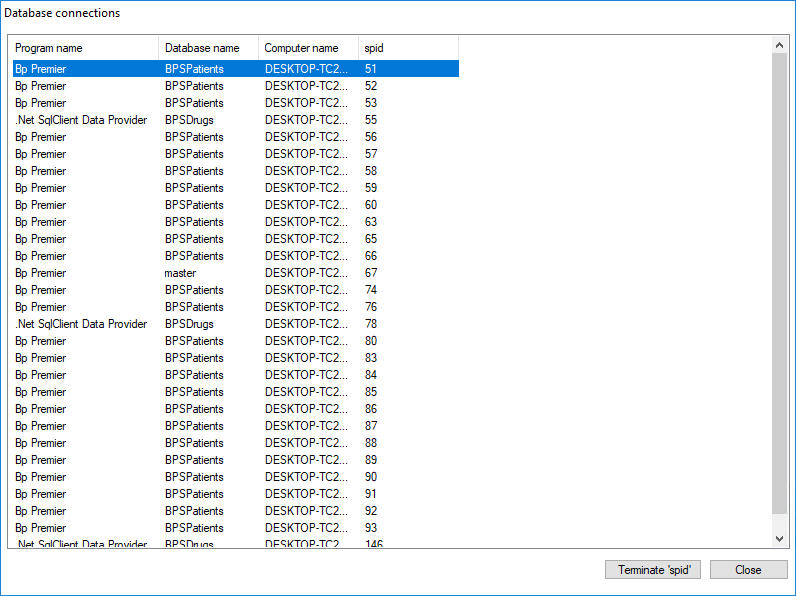Click the Computer name column header
The width and height of the screenshot is (796, 596).
[309, 48]
